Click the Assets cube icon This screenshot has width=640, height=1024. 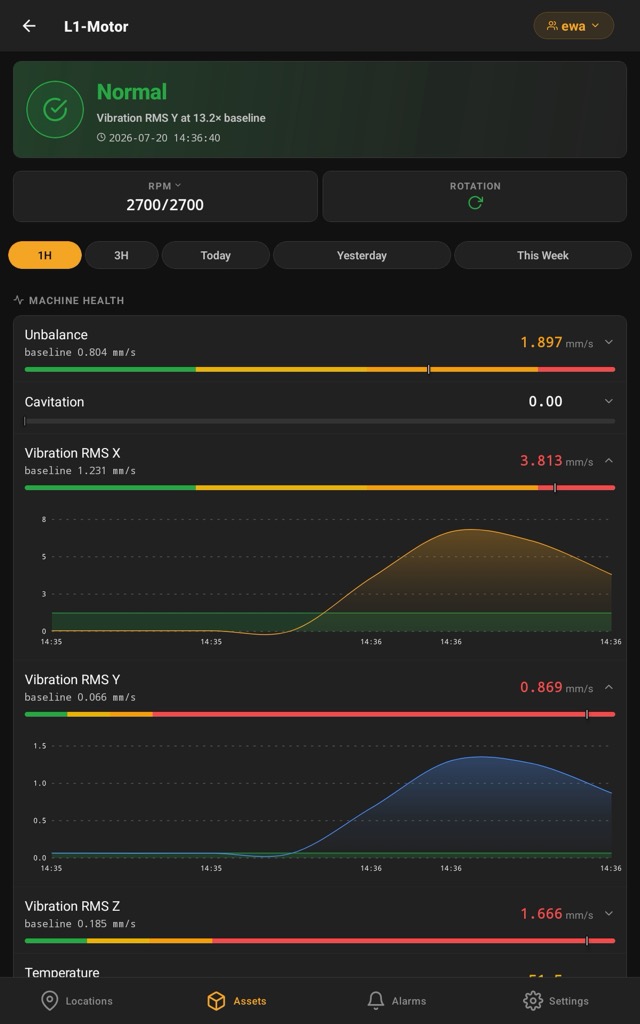point(216,1000)
